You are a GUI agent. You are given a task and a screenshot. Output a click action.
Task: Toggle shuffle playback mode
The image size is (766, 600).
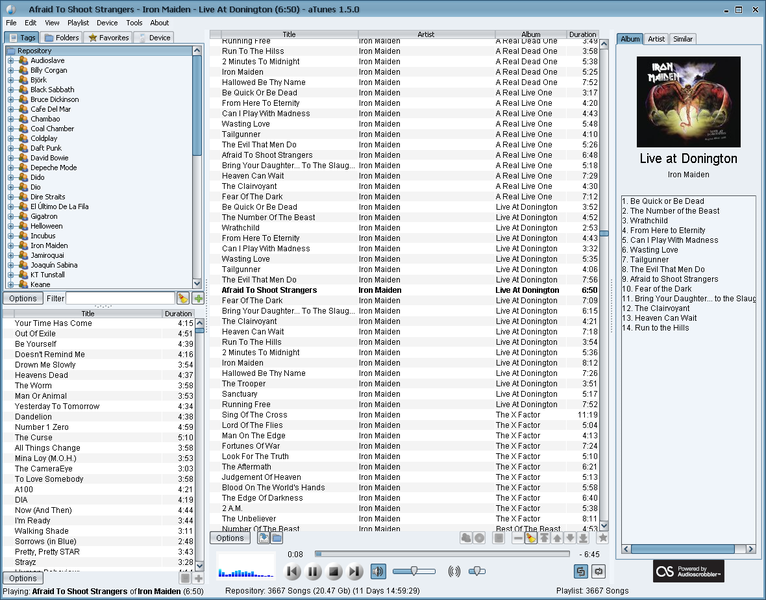click(x=580, y=571)
